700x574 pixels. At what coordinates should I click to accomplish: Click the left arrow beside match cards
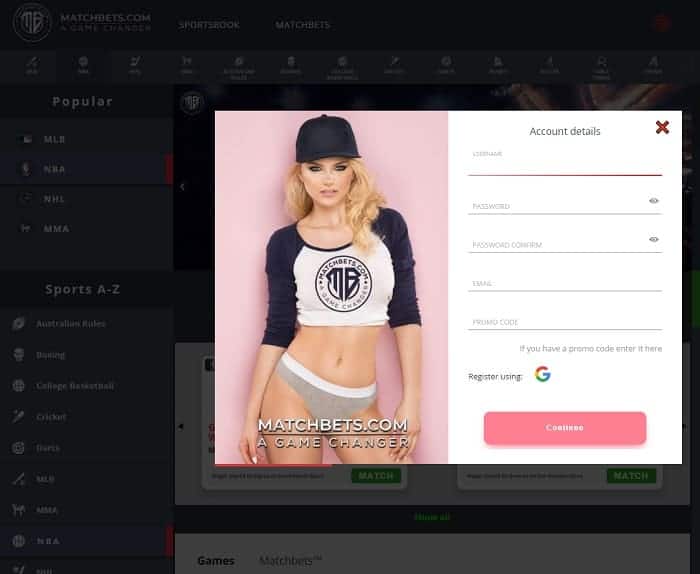(181, 427)
